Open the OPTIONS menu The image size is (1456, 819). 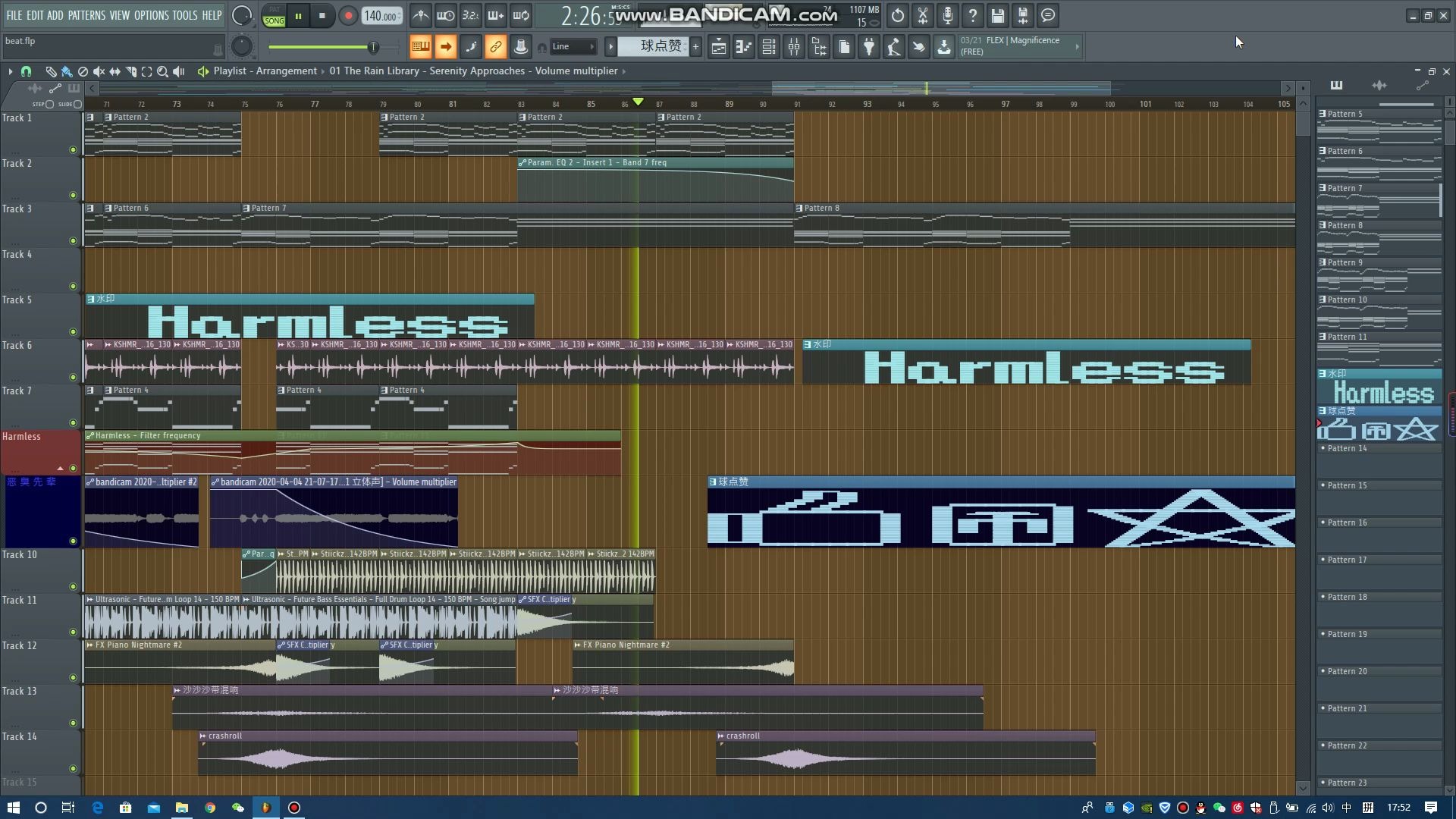tap(152, 15)
